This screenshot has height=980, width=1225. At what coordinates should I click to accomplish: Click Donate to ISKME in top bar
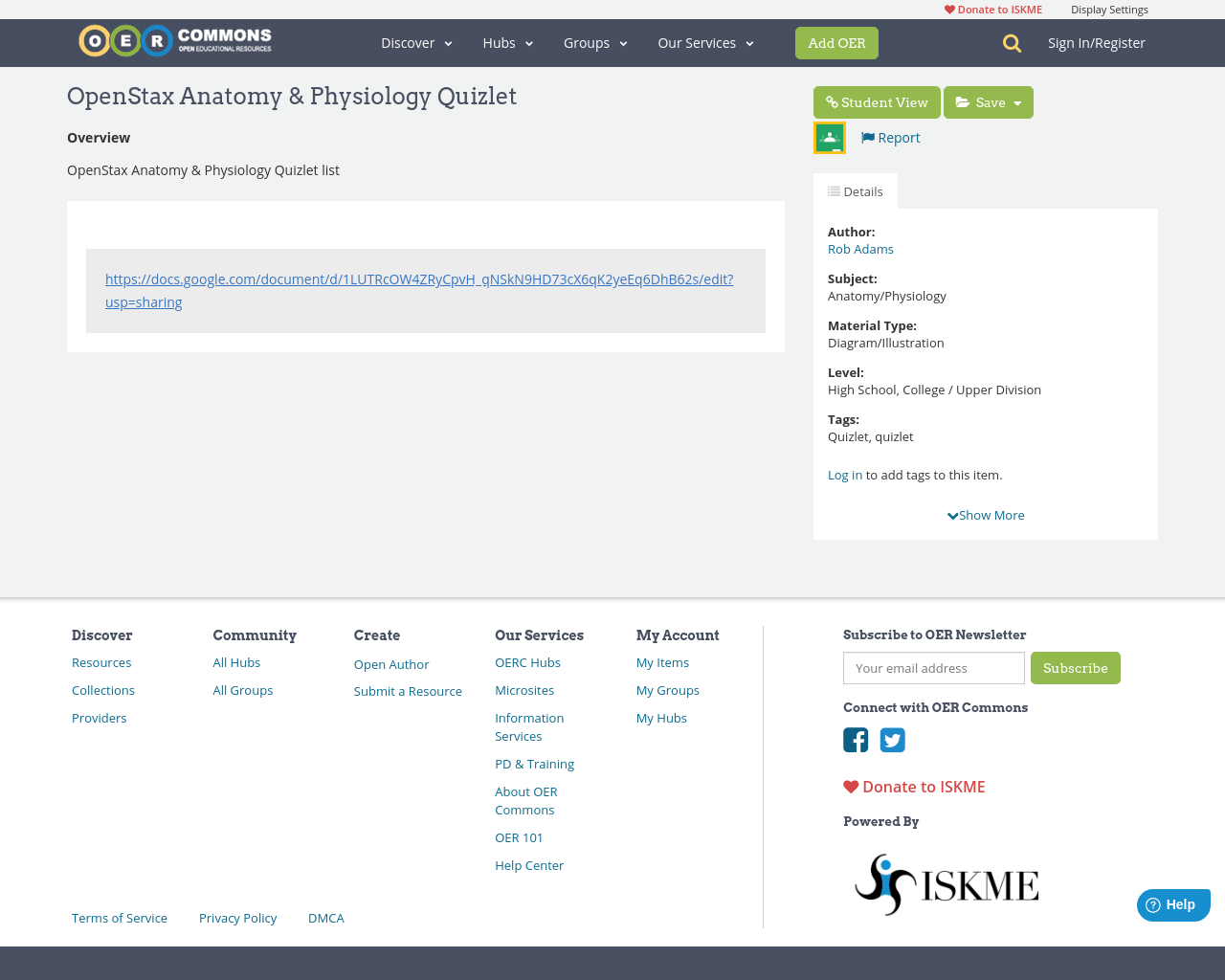pyautogui.click(x=993, y=10)
